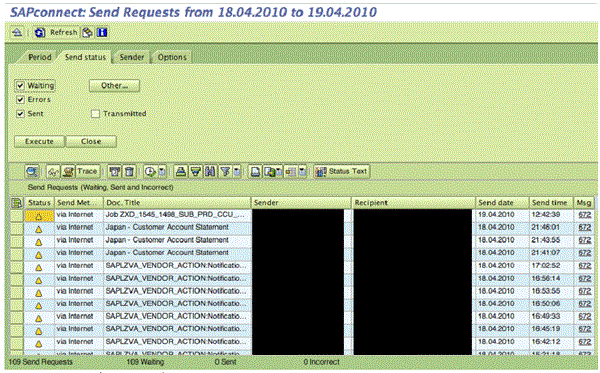Select row selector for 21:43:55 send time
This screenshot has height=373, width=600.
(17, 241)
